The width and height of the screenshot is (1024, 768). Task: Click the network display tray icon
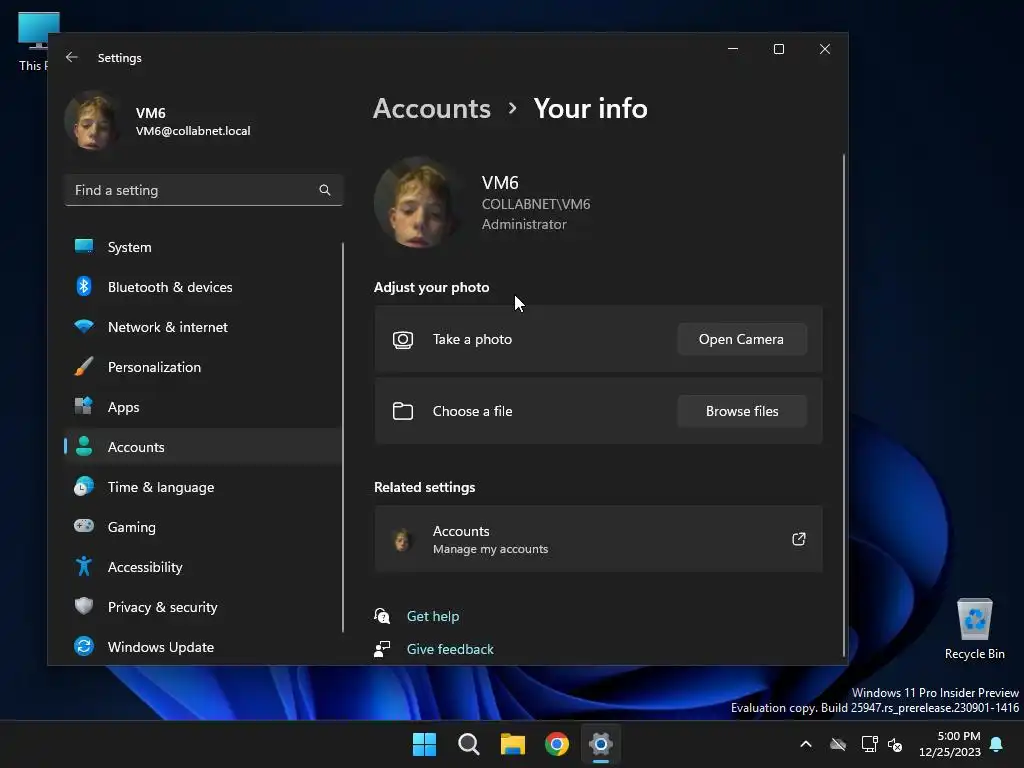pos(869,744)
